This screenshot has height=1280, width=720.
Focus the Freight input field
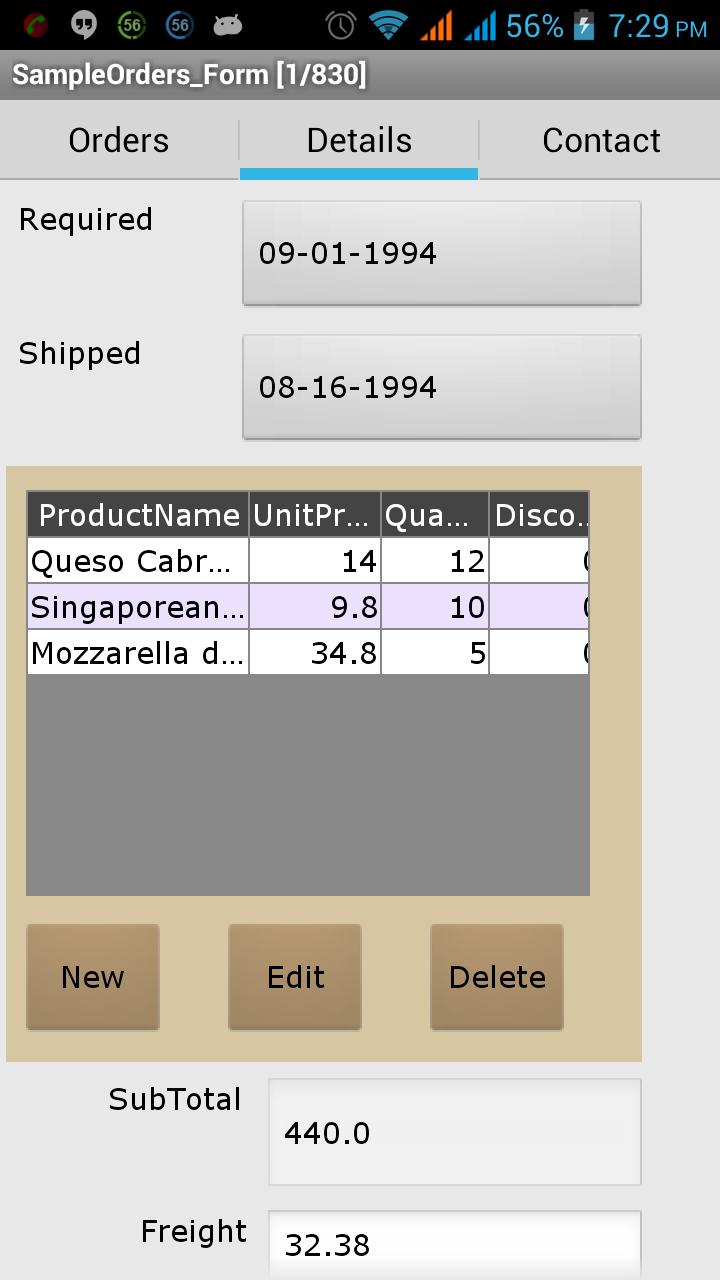coord(454,1245)
